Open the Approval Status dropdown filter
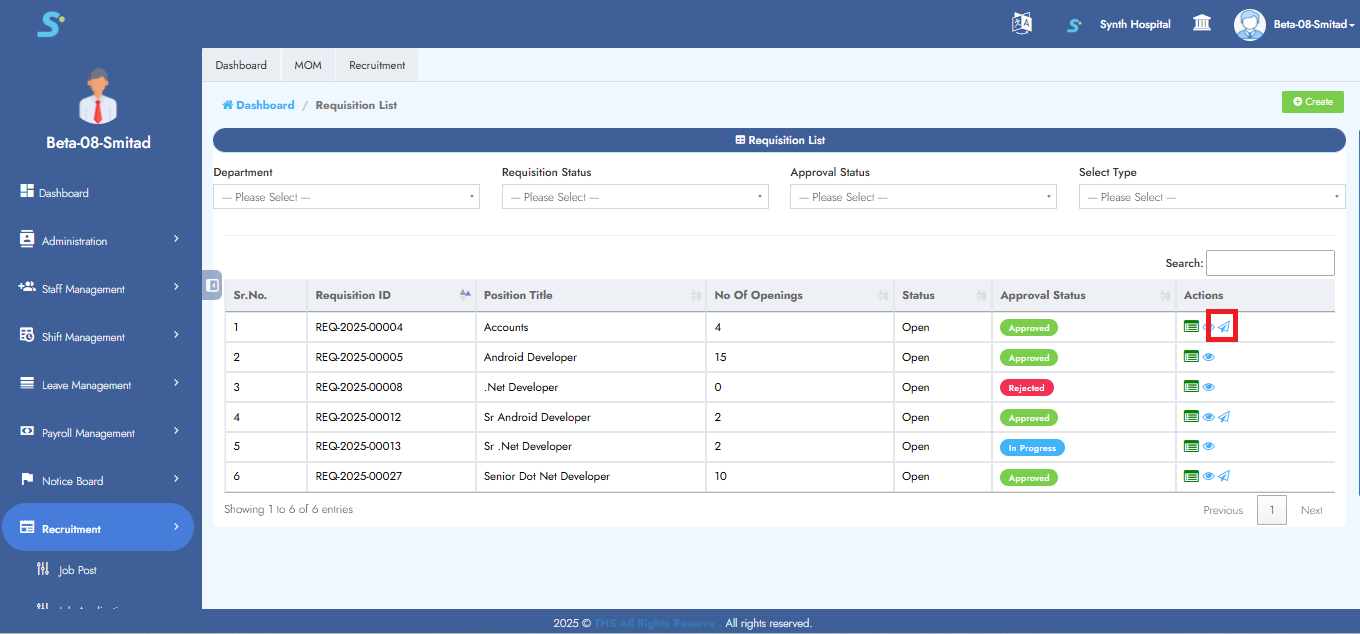Screen dimensions: 1360x634 coord(922,197)
